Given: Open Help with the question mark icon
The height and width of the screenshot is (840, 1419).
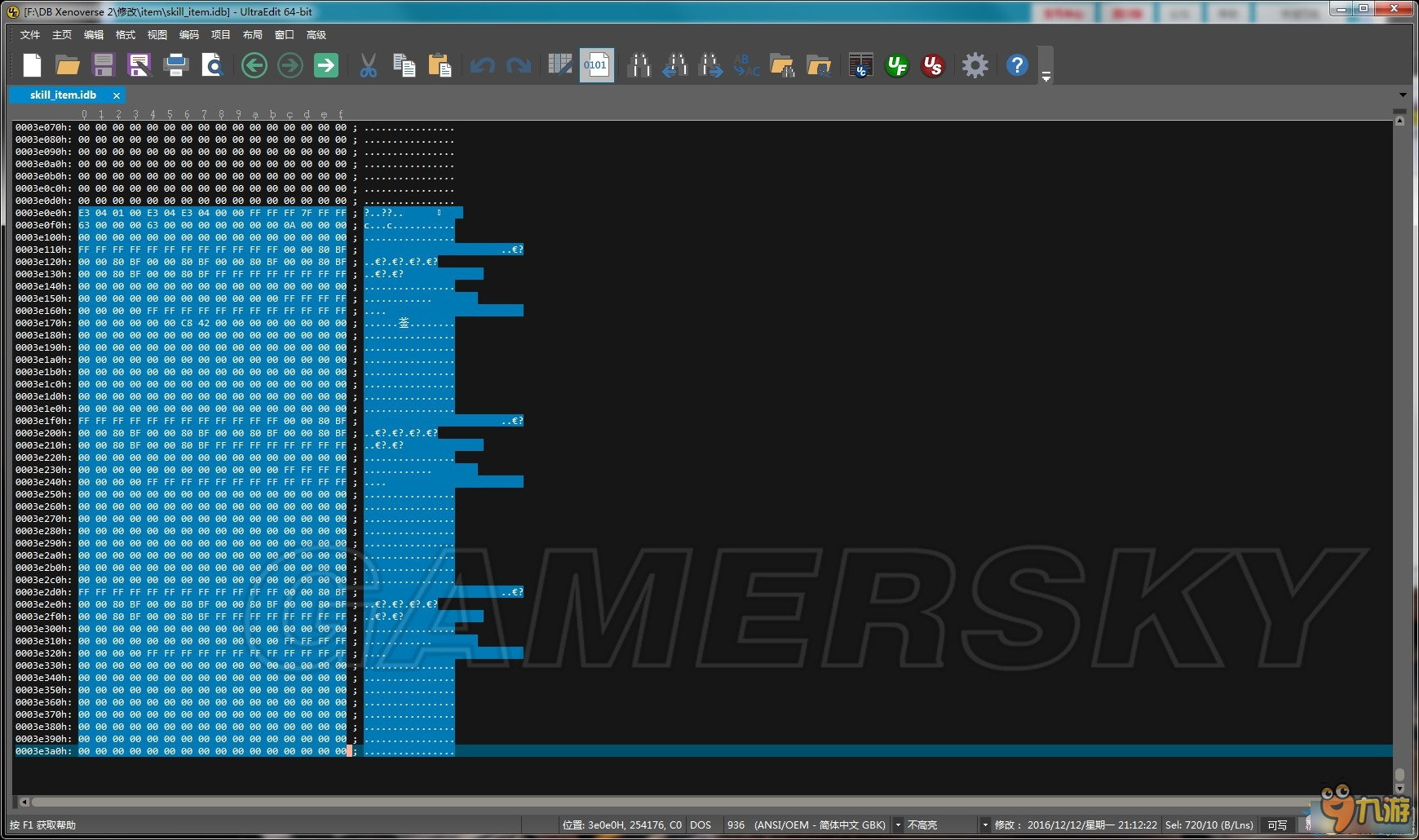Looking at the screenshot, I should tap(1017, 65).
